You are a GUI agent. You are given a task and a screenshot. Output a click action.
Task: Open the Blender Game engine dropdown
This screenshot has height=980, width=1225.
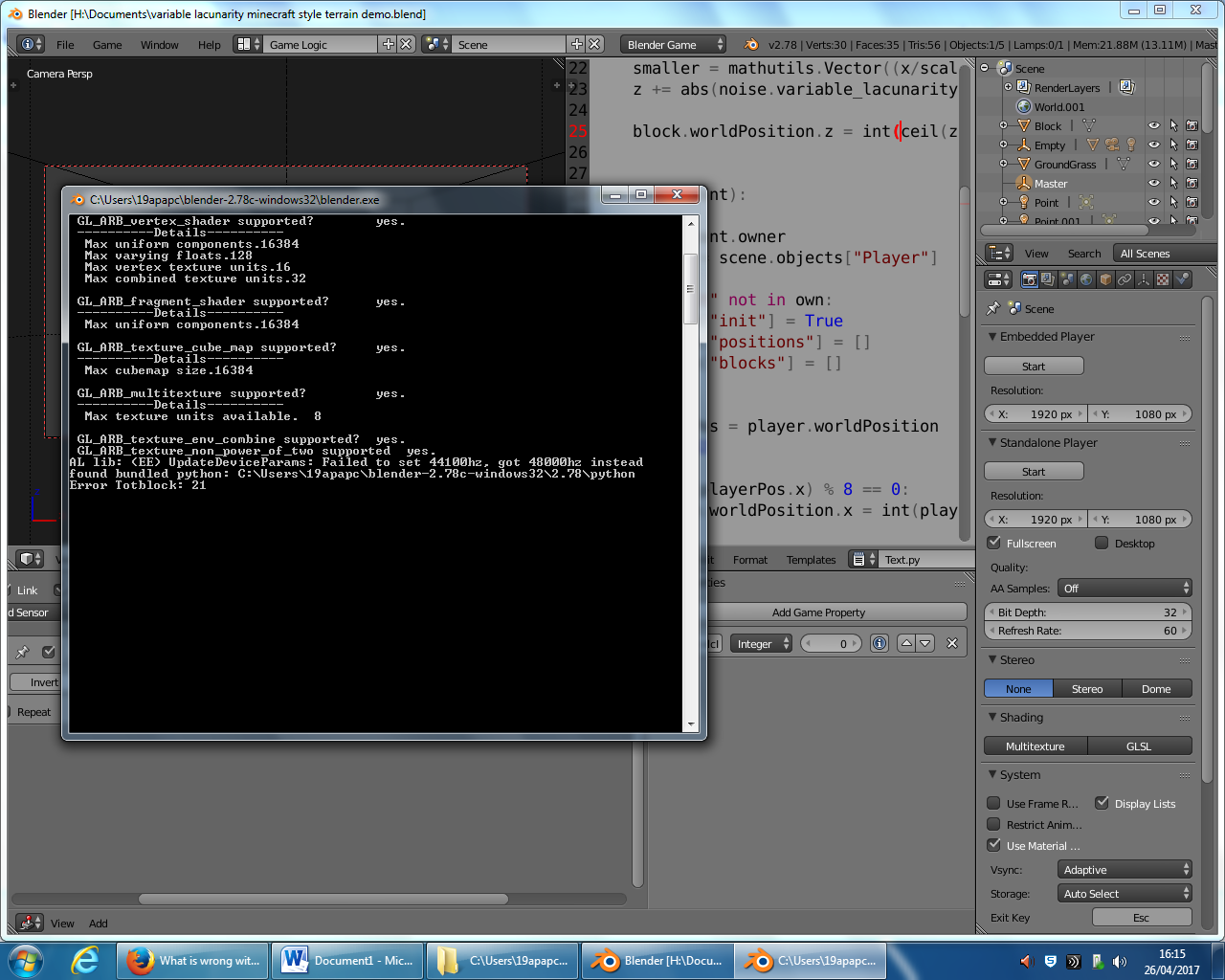pos(674,44)
